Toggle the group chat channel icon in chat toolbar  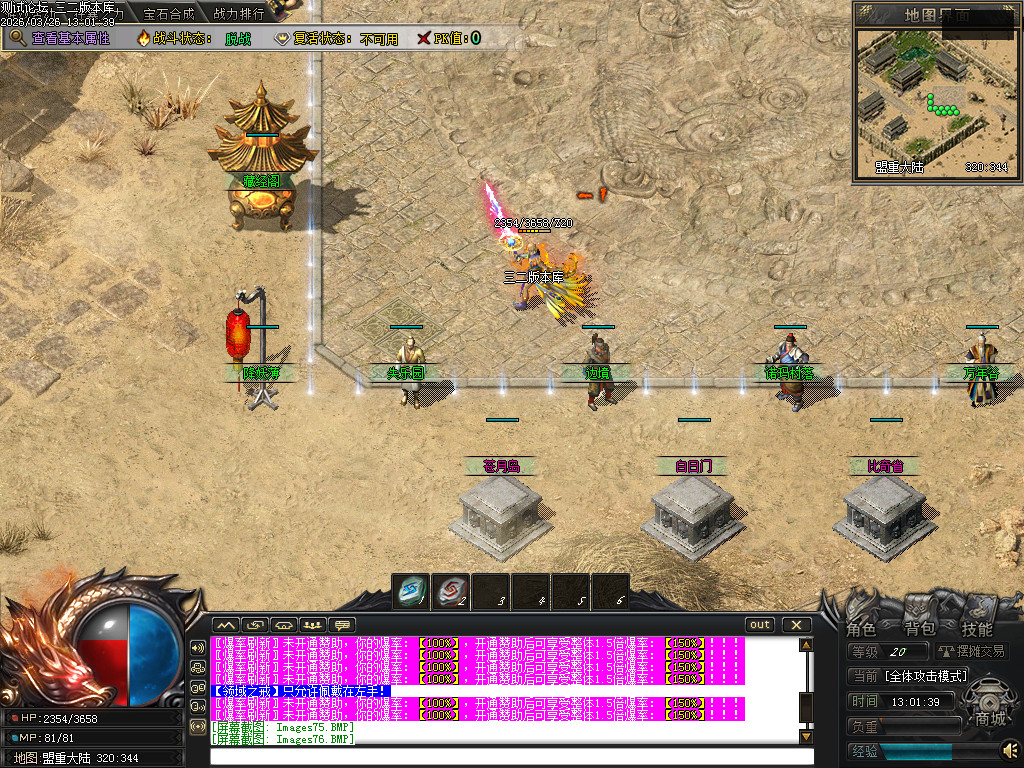(x=314, y=625)
